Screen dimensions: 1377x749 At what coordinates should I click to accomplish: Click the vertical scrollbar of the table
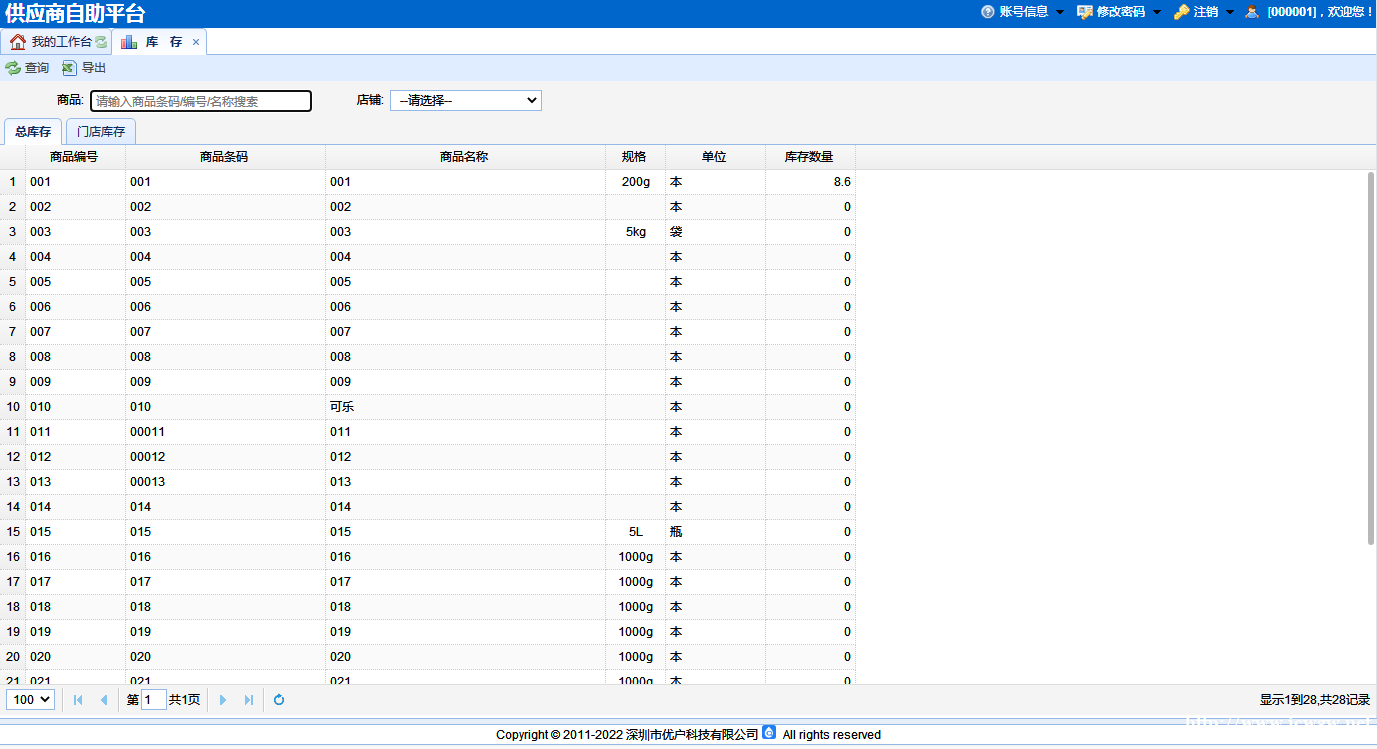[x=1370, y=358]
